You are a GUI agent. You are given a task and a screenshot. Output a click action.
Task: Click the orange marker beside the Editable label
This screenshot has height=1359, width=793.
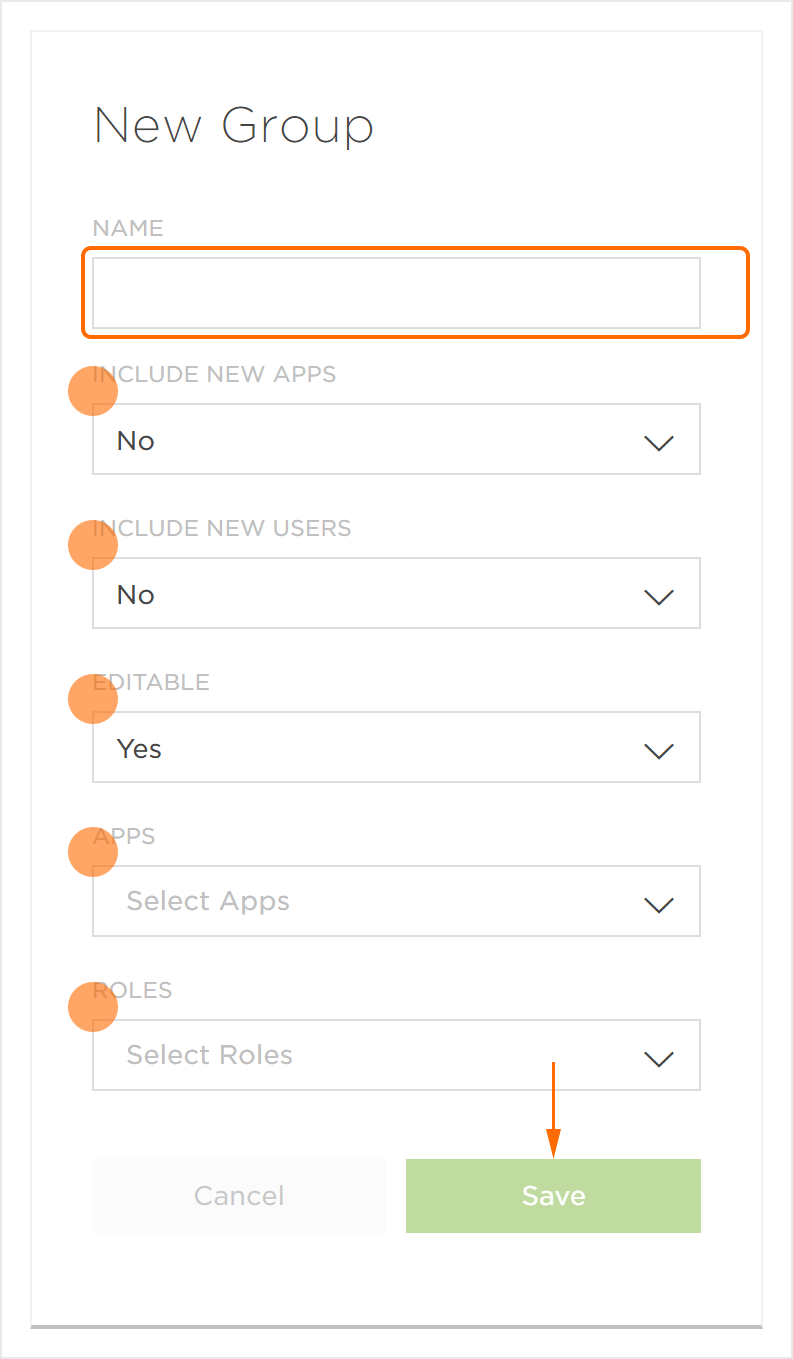coord(93,700)
